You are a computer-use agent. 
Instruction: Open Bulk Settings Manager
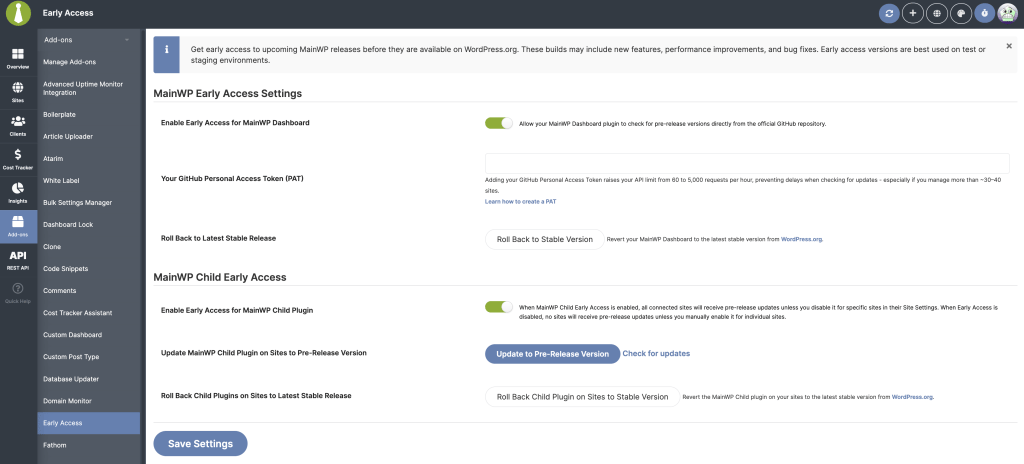point(89,203)
